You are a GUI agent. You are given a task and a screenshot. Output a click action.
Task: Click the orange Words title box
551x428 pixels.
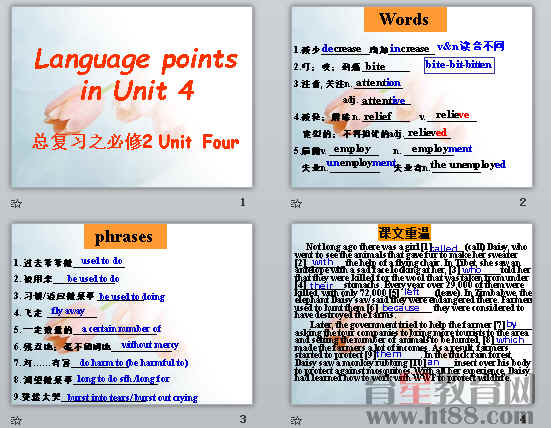pyautogui.click(x=405, y=19)
